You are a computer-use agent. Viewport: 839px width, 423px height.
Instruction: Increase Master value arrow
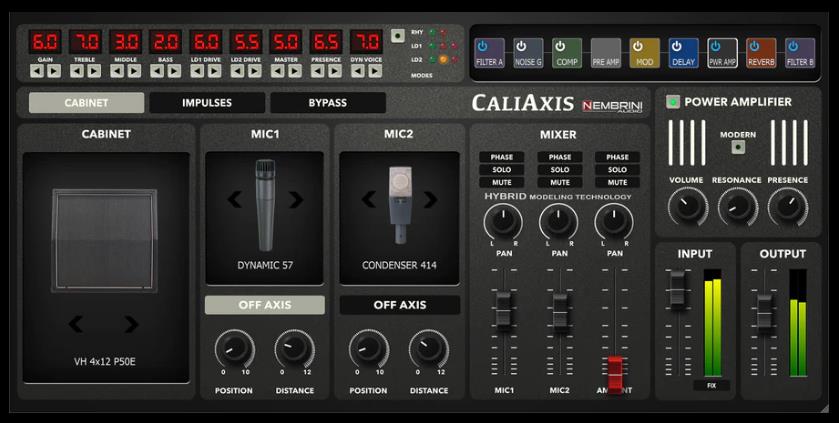[294, 71]
